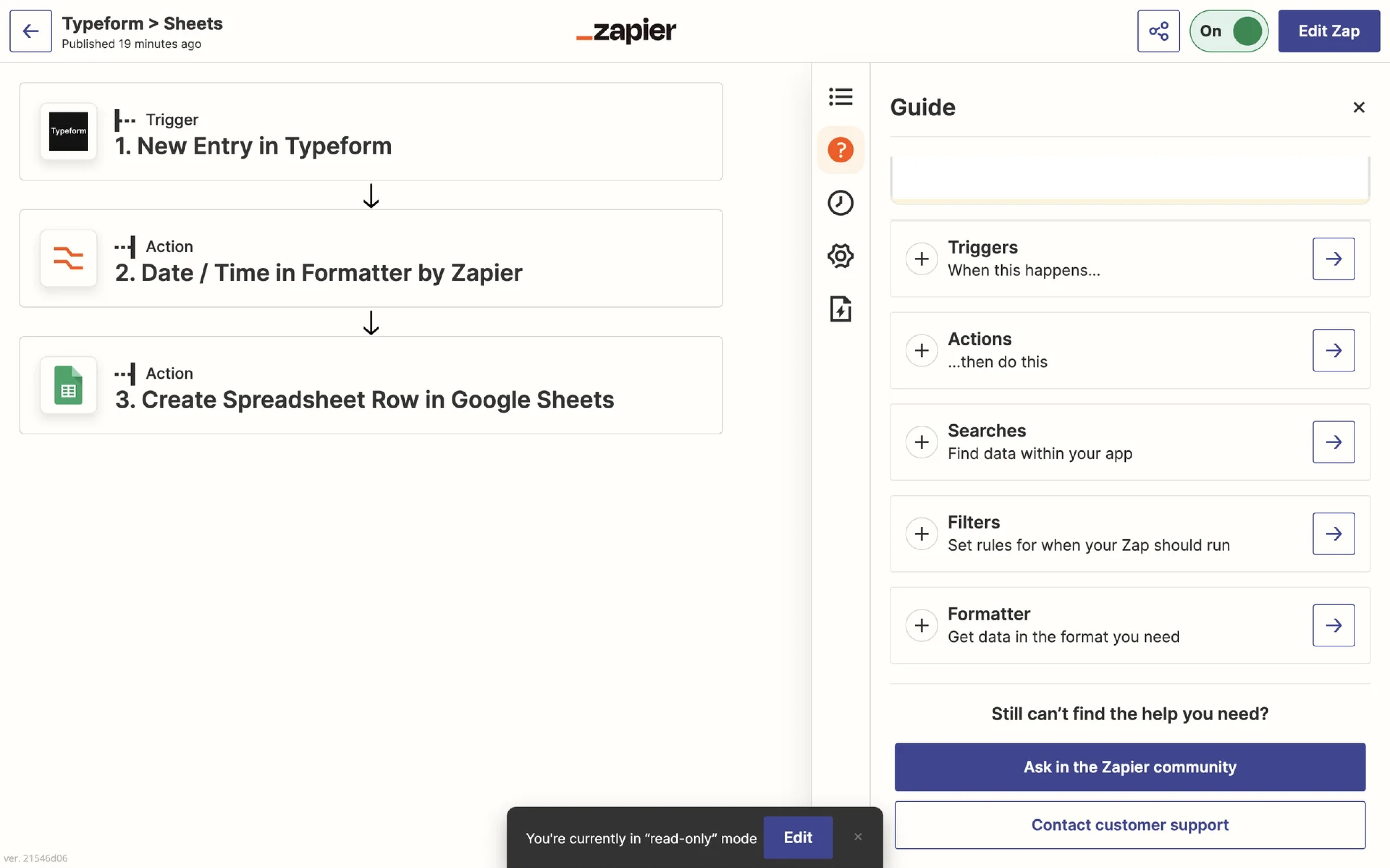Click the share Zap icon
The image size is (1390, 868).
click(x=1158, y=31)
